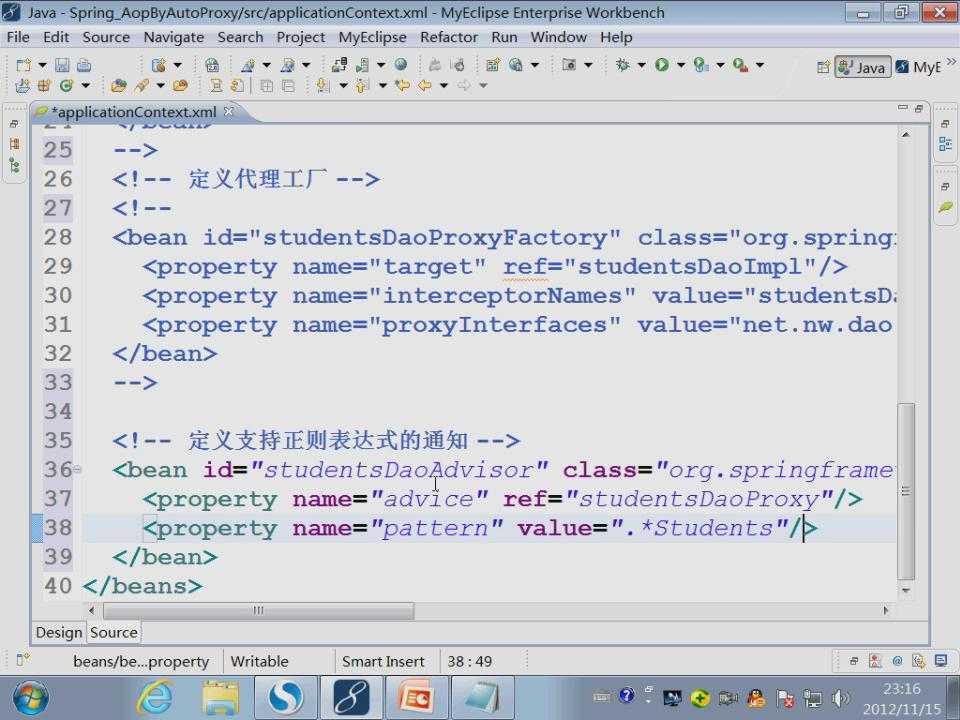The height and width of the screenshot is (720, 960).
Task: Collapse the bean fold at line 36
Action: 77,470
